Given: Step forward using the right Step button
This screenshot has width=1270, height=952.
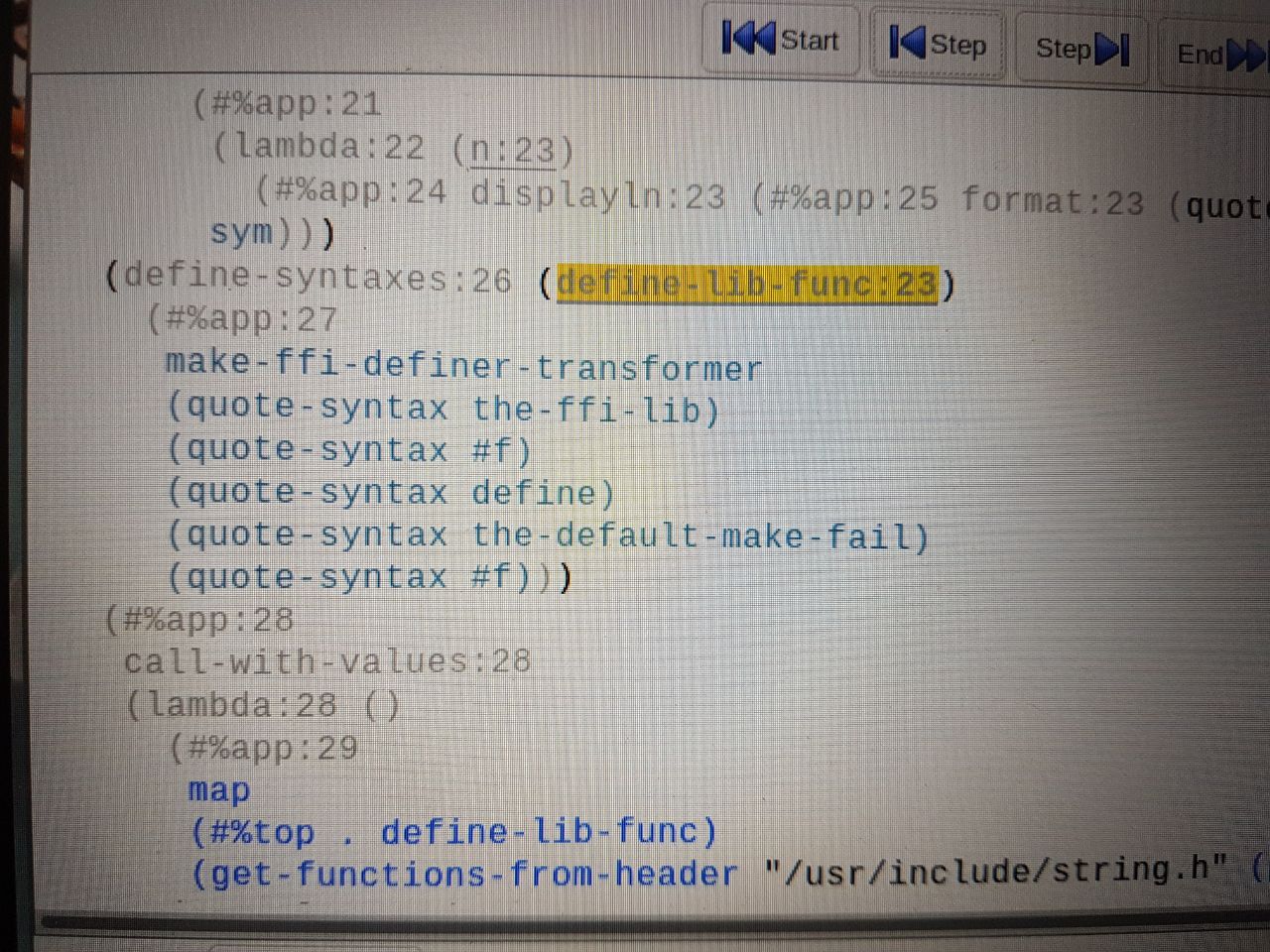Looking at the screenshot, I should pyautogui.click(x=1082, y=48).
